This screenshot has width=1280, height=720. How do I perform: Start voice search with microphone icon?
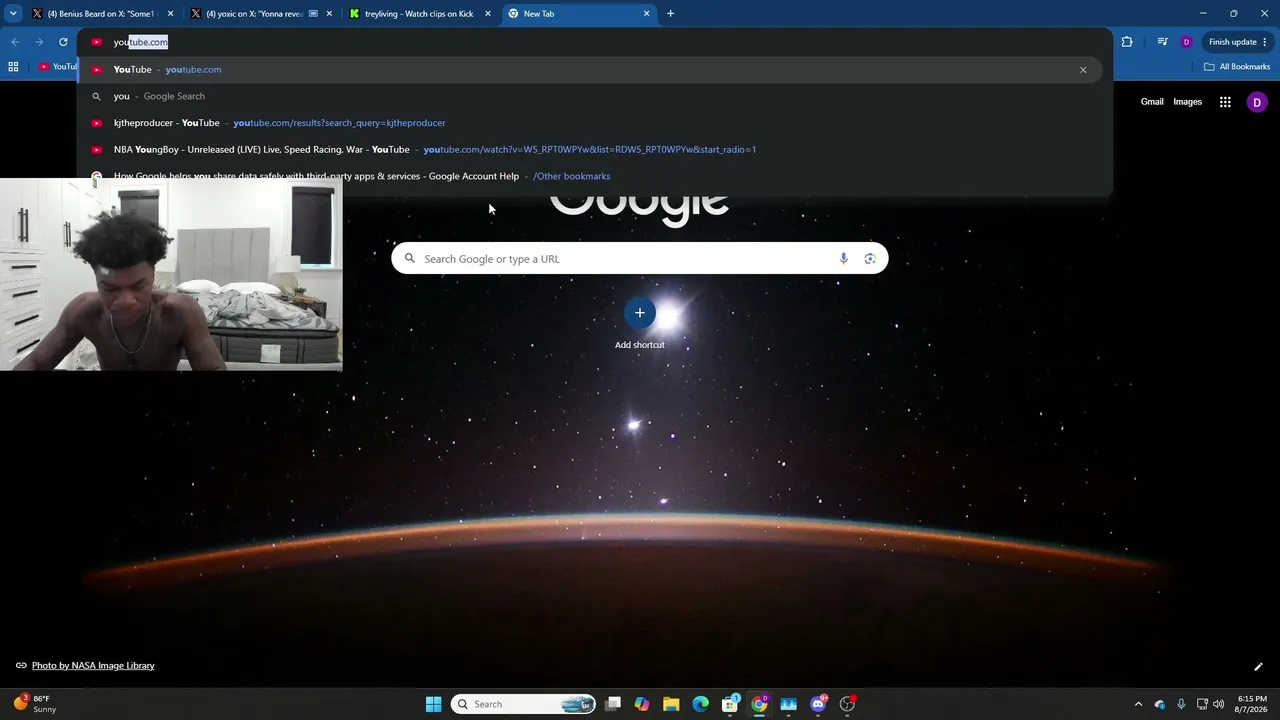843,259
